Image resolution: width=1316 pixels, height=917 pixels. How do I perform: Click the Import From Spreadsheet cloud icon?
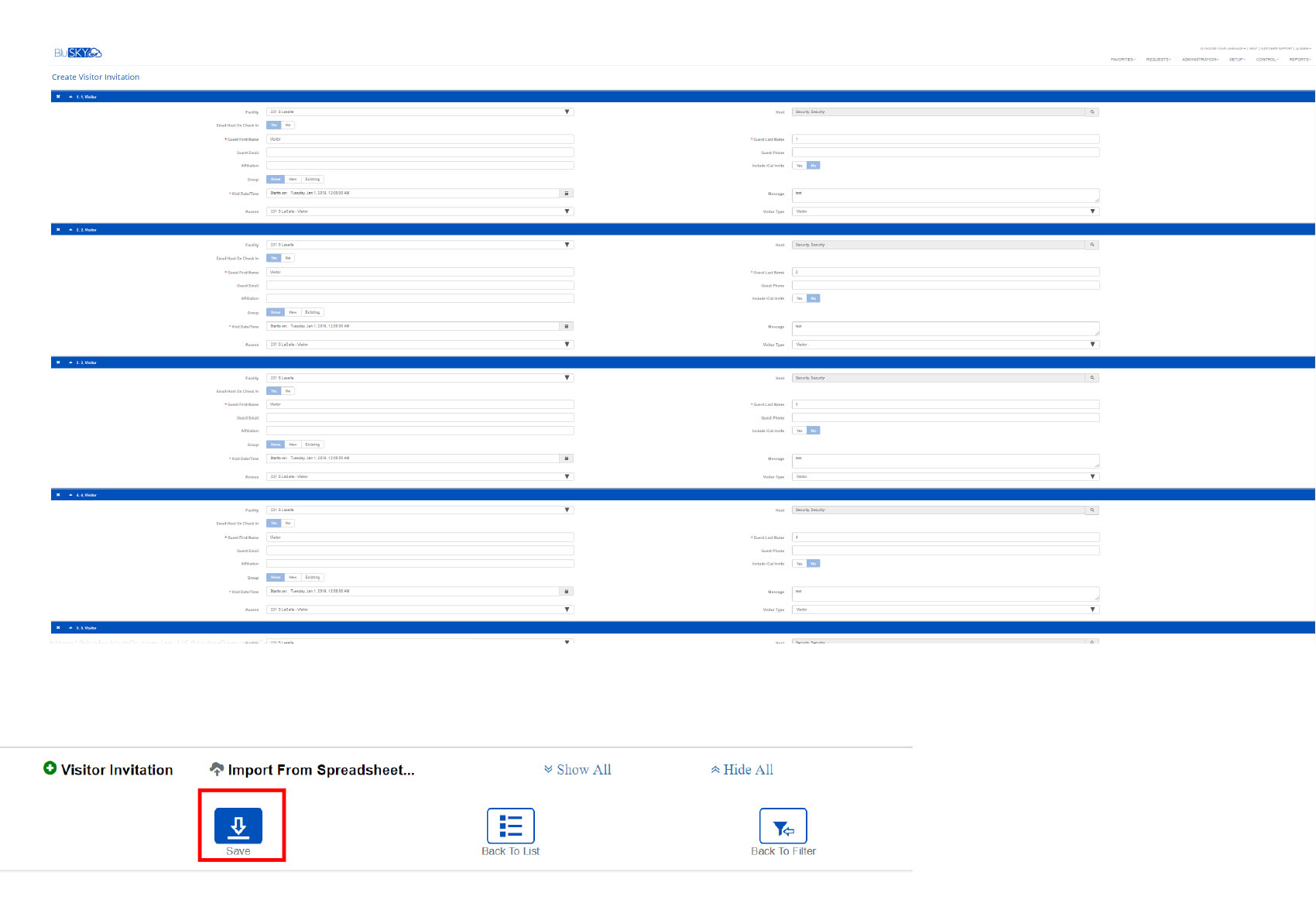click(x=217, y=768)
